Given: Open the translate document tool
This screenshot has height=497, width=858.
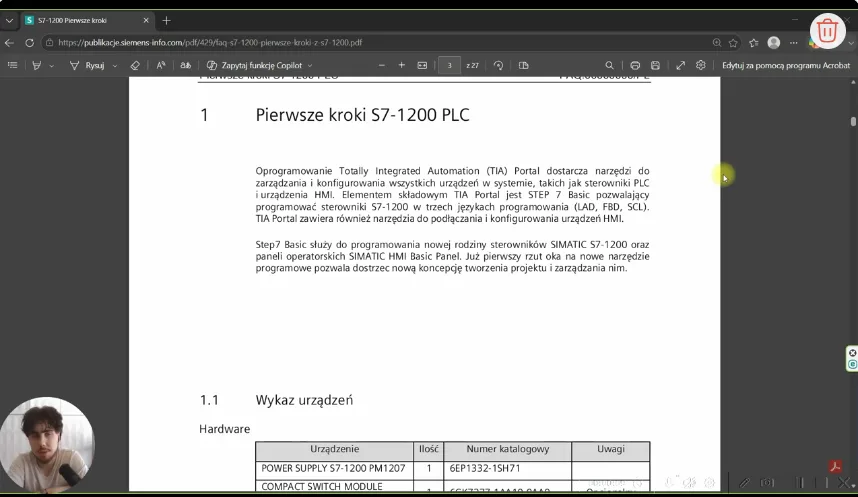Looking at the screenshot, I should point(185,65).
